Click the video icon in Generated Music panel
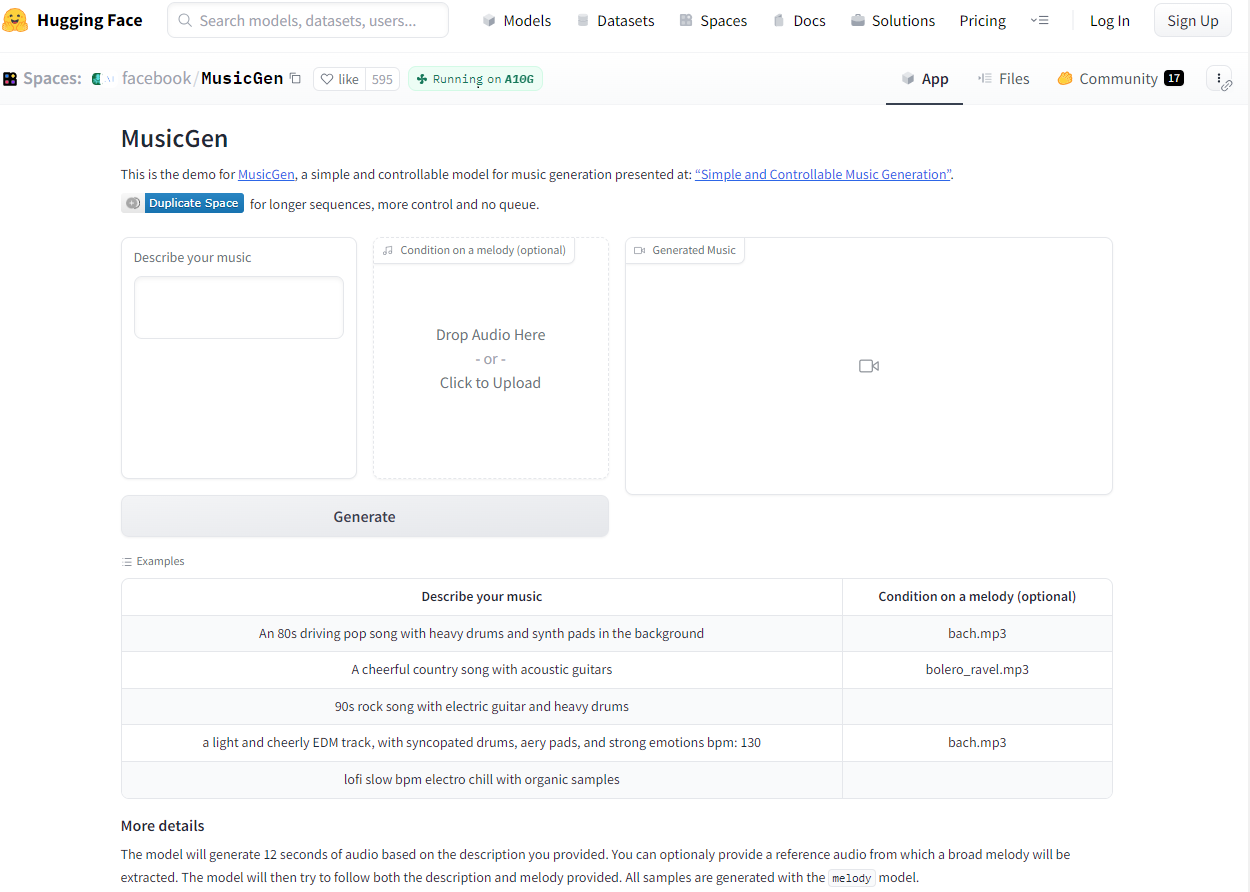1250x892 pixels. pos(869,366)
